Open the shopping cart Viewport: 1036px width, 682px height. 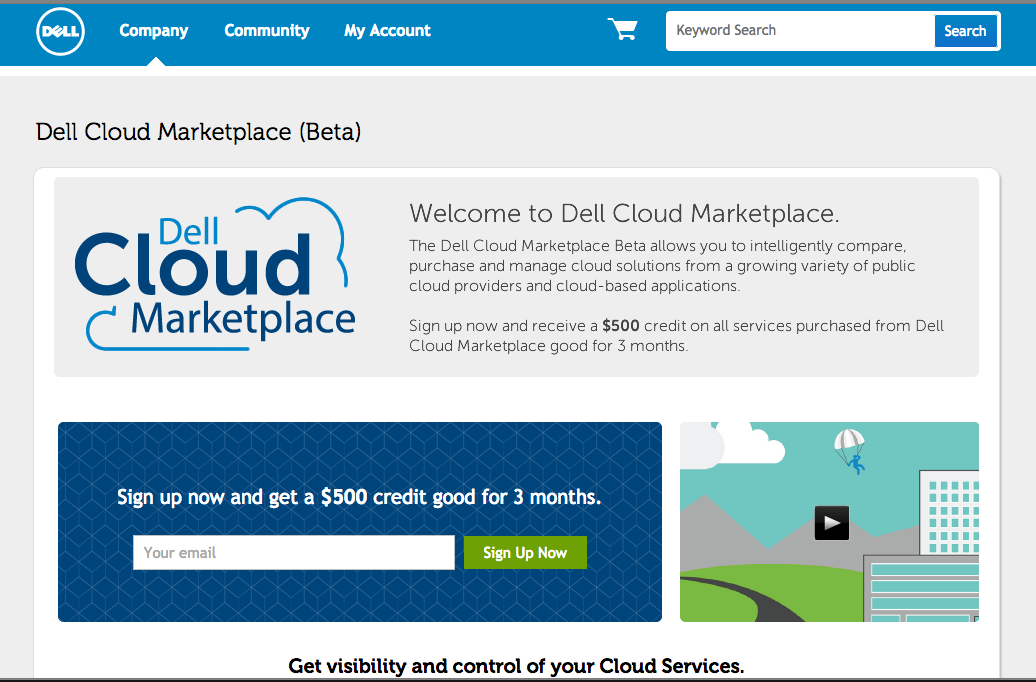pyautogui.click(x=622, y=29)
